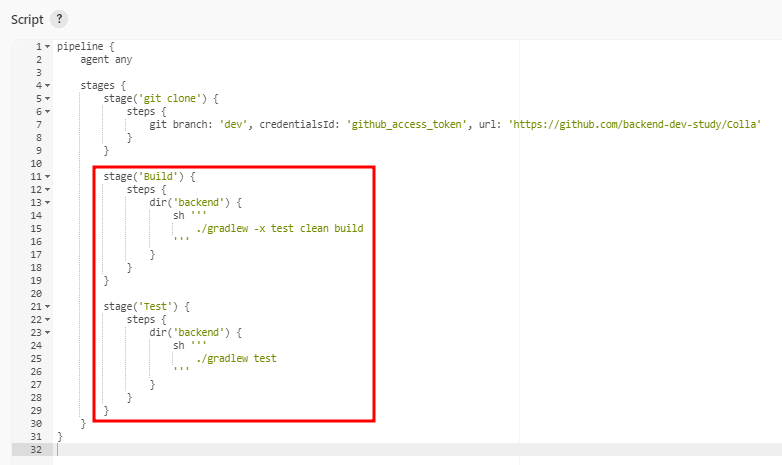Fold the 'Test' stage on line 21

pos(47,306)
